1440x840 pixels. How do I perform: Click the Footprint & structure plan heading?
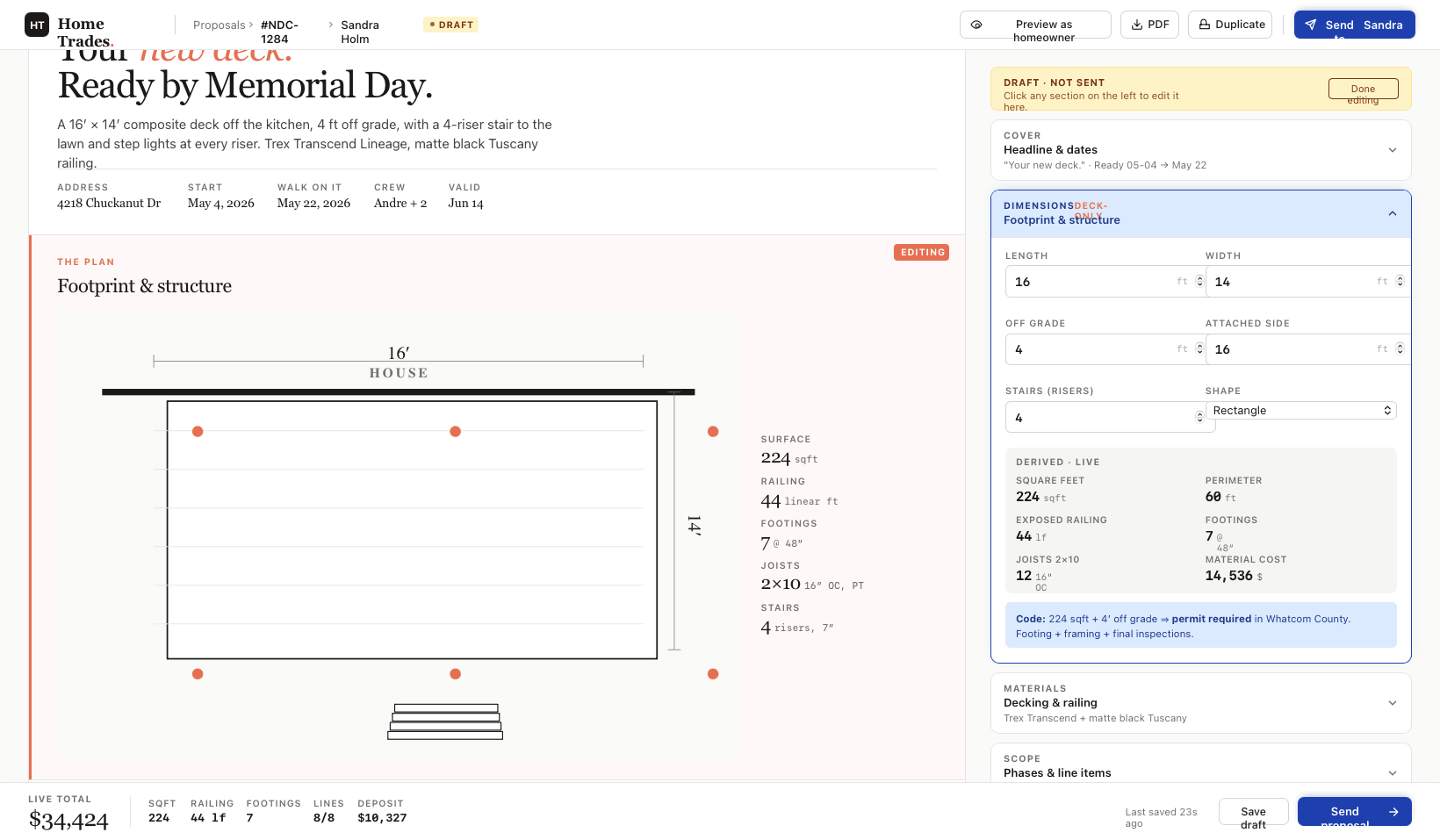[x=145, y=286]
